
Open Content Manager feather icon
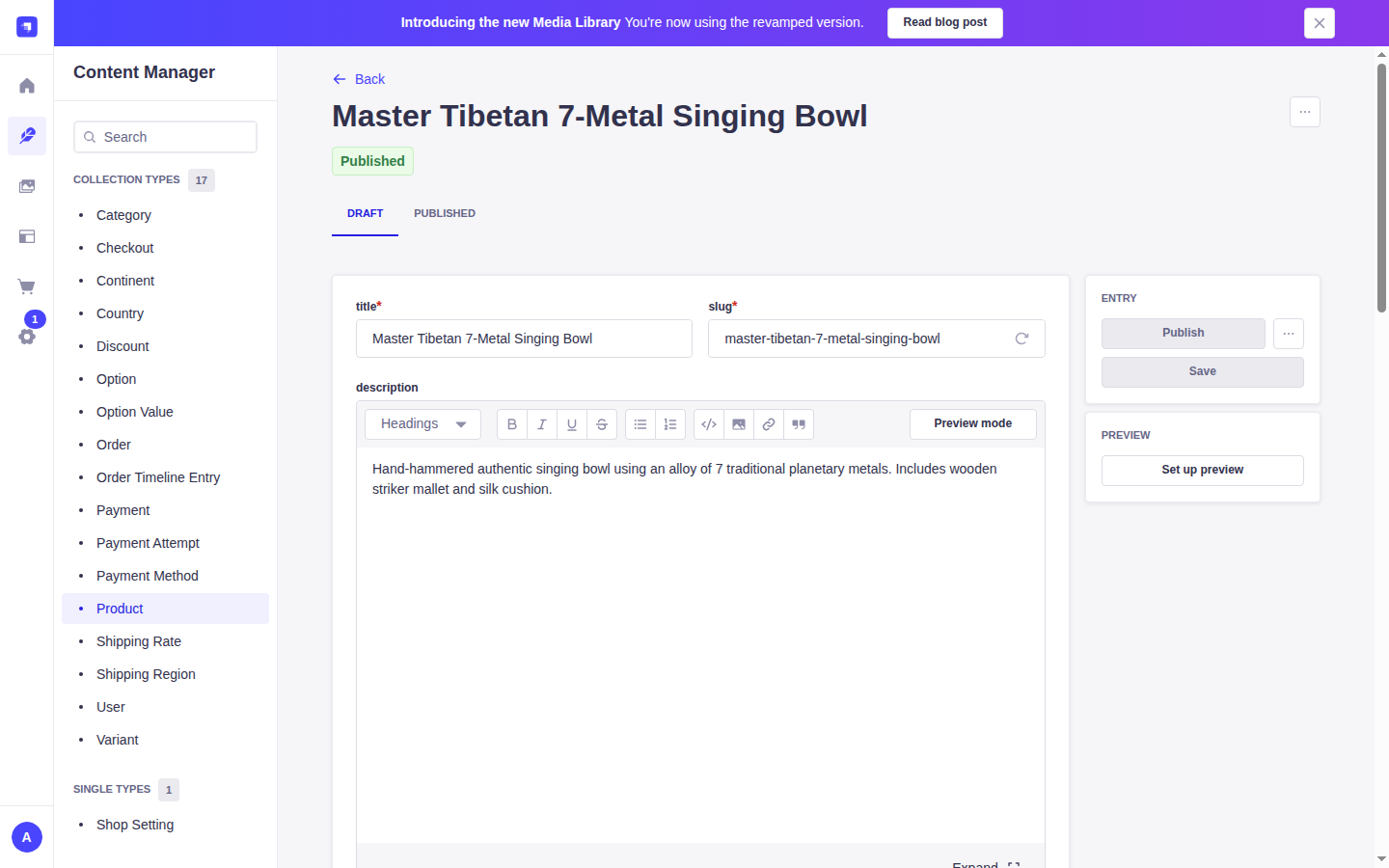coord(27,136)
